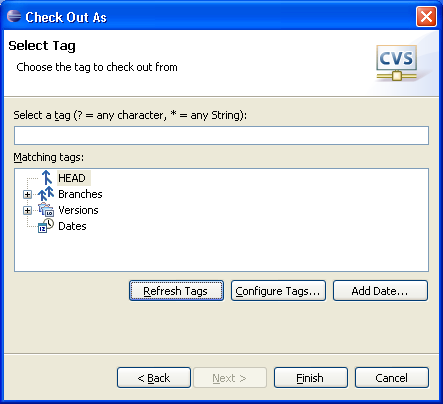Image resolution: width=443 pixels, height=404 pixels.
Task: Click the Branches double-arrow icon
Action: tap(46, 194)
